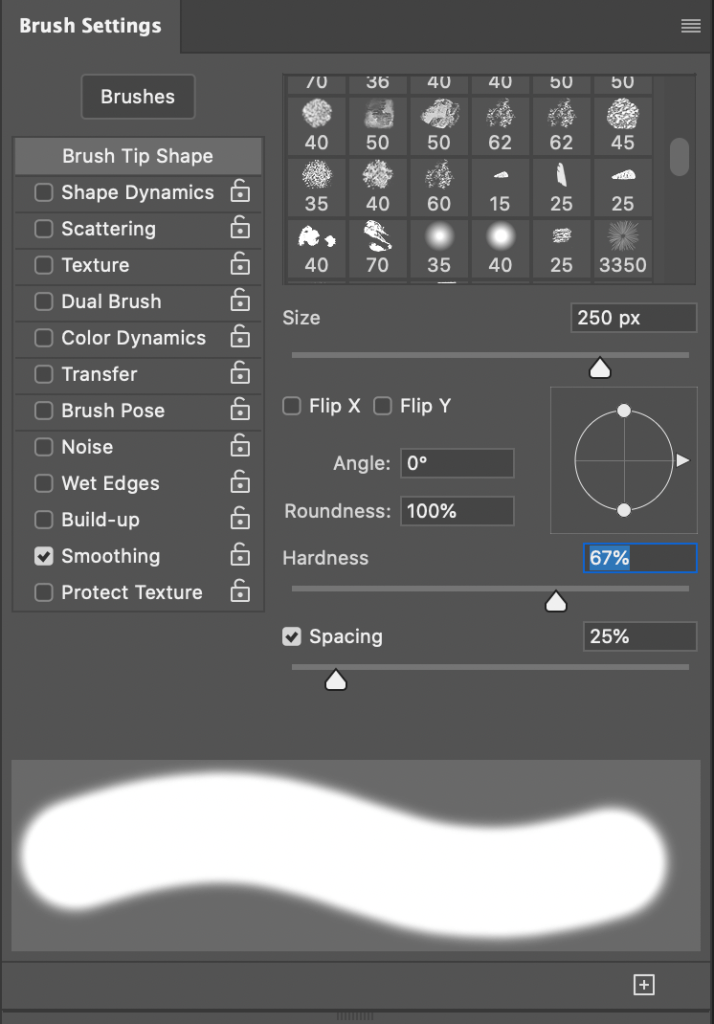The width and height of the screenshot is (714, 1024).
Task: Select the Brush Tip Shape section
Action: (138, 156)
